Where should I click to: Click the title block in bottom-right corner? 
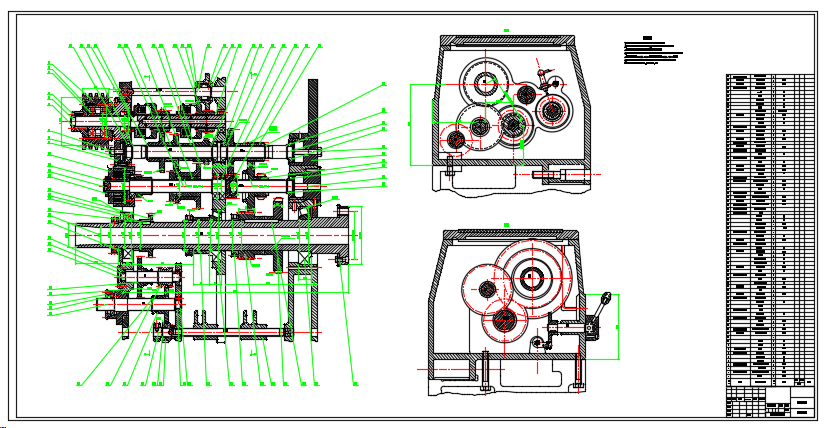(770, 402)
